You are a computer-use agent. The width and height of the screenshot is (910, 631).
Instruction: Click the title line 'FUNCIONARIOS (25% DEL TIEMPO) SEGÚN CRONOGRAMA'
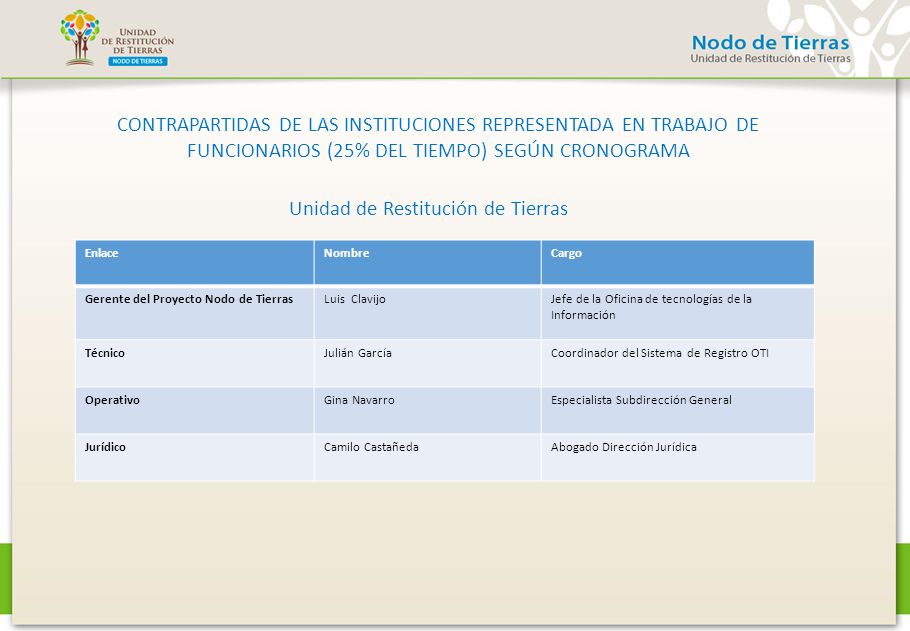coord(438,151)
